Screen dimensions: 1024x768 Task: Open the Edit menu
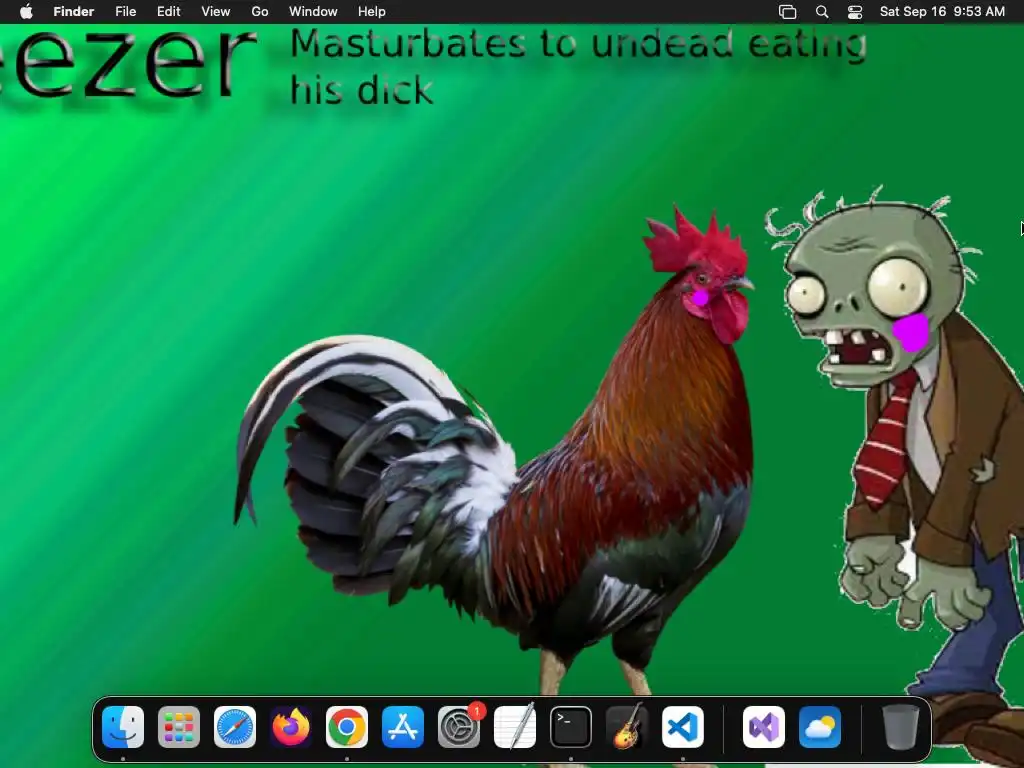[168, 12]
